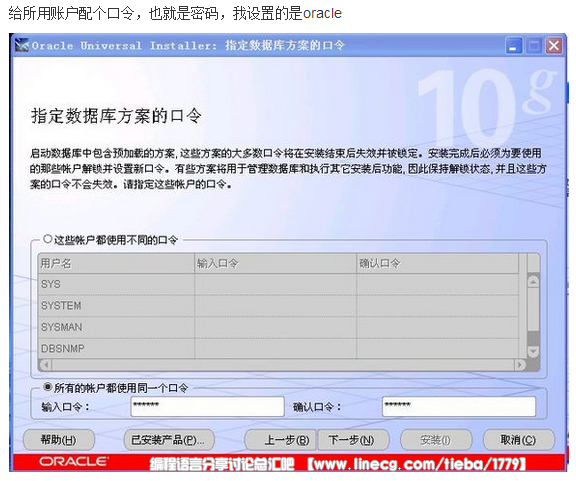
Task: Click the ORACLE logo in the footer
Action: point(74,462)
